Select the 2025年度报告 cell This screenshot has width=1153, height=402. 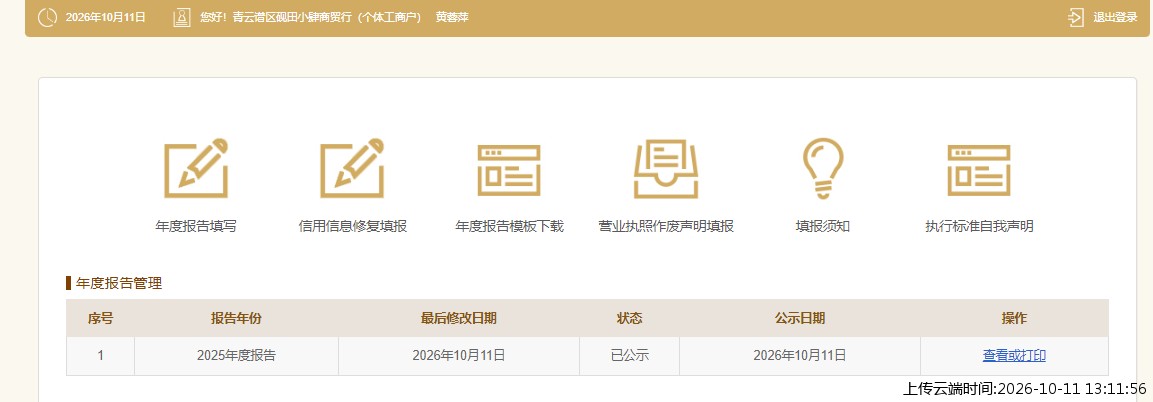(236, 356)
